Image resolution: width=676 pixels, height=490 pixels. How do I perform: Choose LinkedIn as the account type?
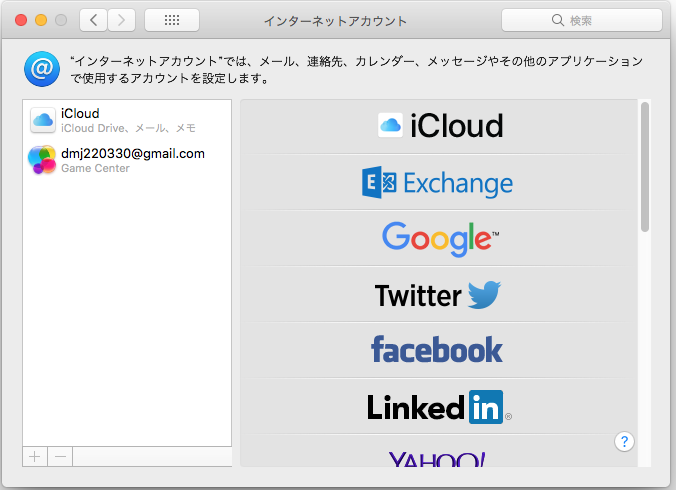pos(439,407)
